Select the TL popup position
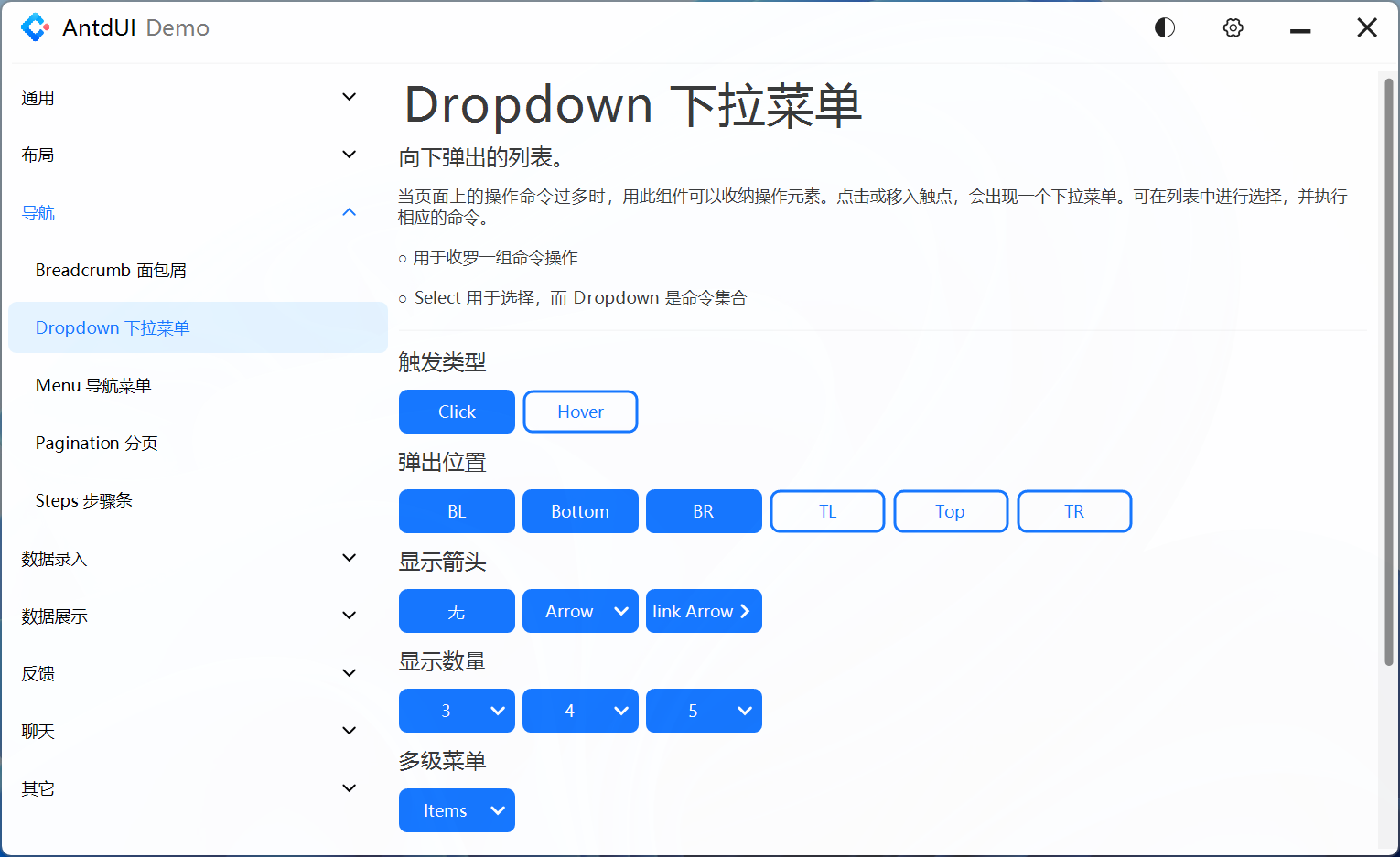 827,511
